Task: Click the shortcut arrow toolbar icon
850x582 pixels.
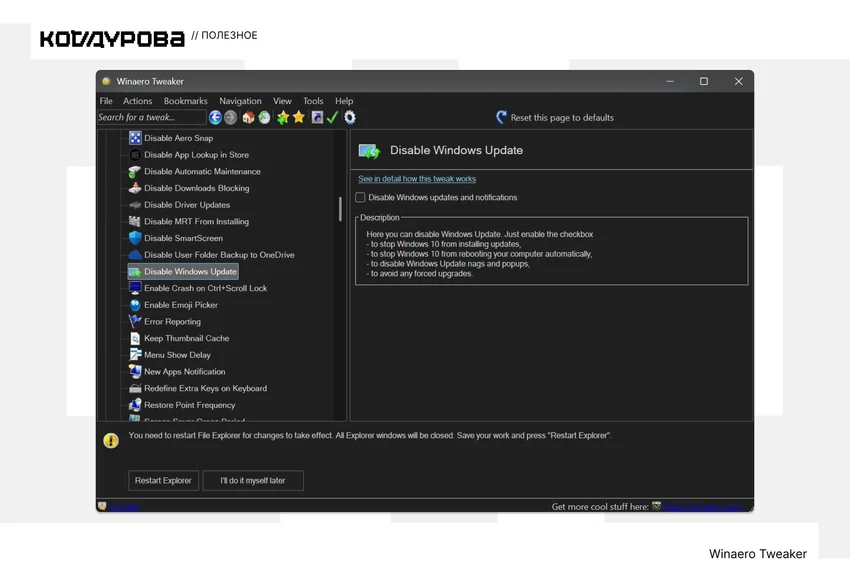Action: coord(317,117)
